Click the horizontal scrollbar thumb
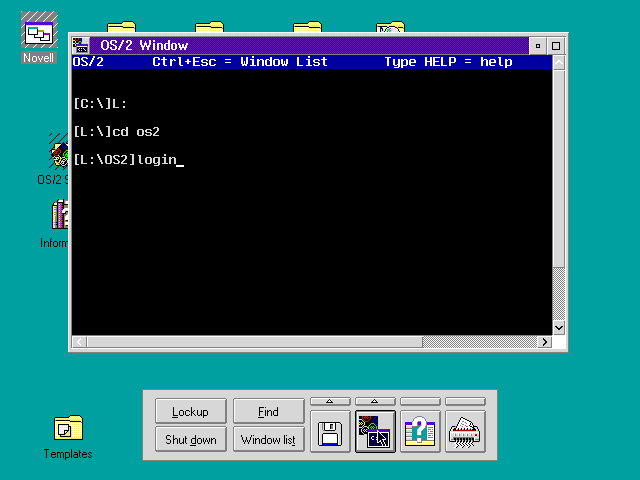The width and height of the screenshot is (640, 480). tap(255, 342)
